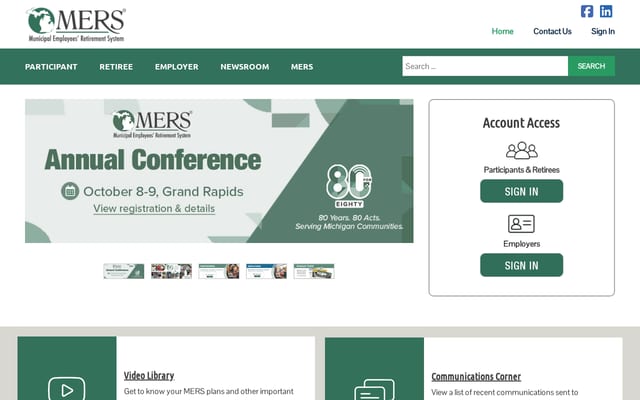This screenshot has height=400, width=640.
Task: Open the RETIREE menu
Action: pos(116,67)
